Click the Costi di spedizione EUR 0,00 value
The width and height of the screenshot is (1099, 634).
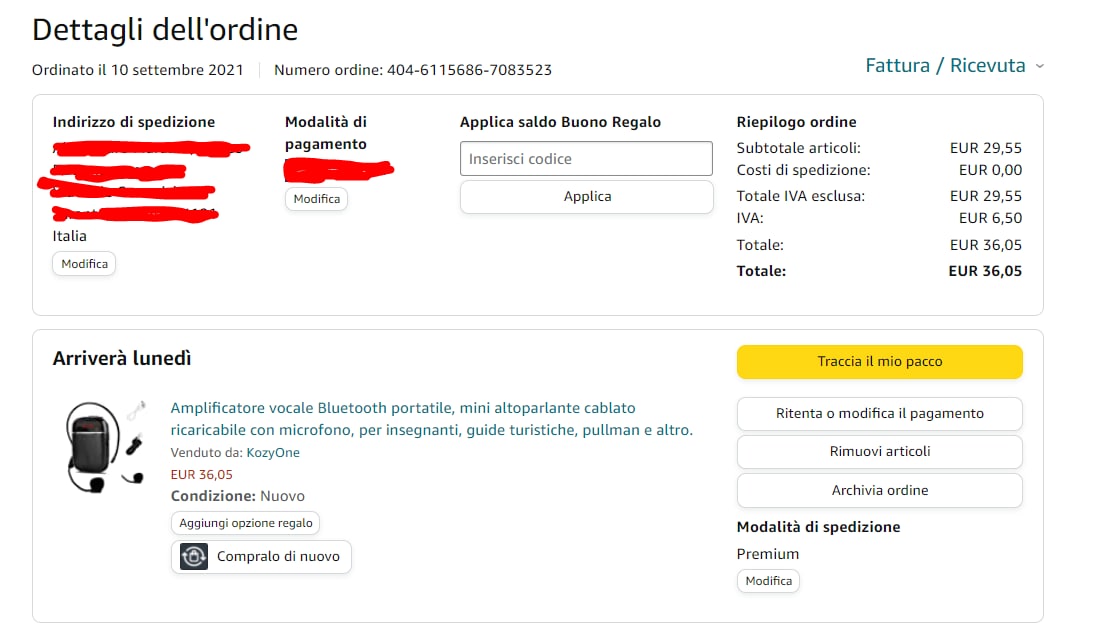click(x=990, y=170)
